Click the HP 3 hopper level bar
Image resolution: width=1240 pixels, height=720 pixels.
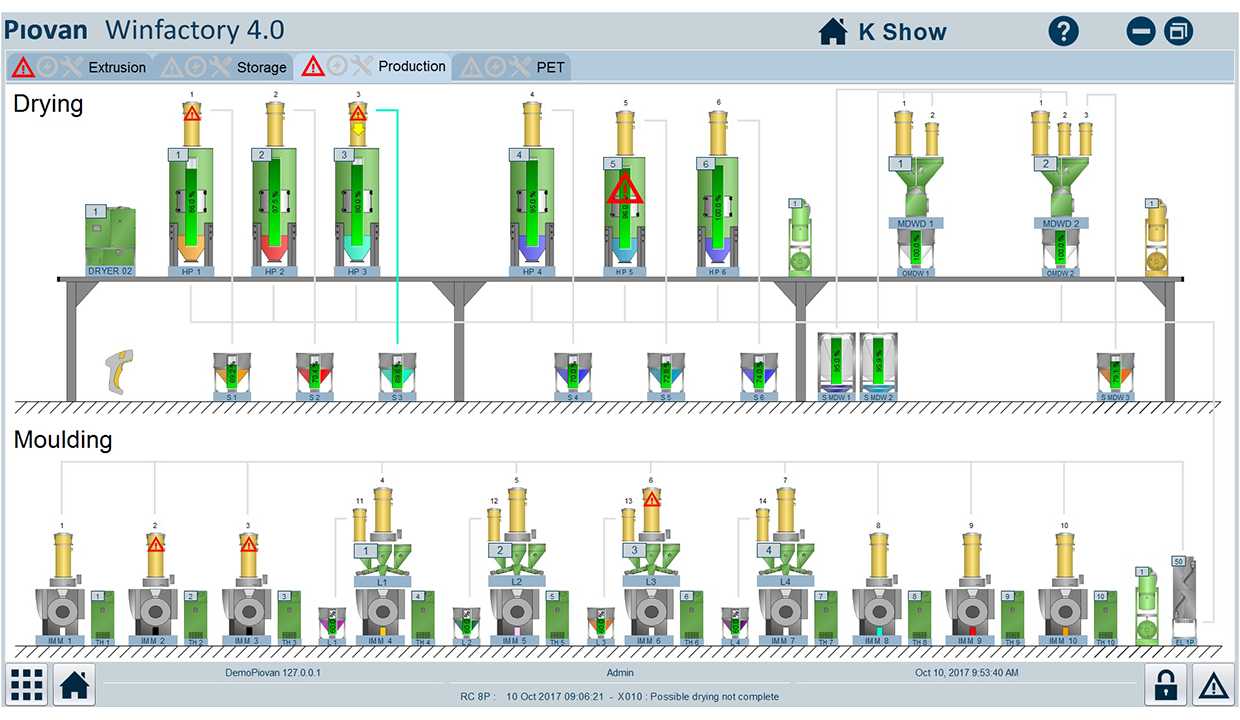pyautogui.click(x=357, y=203)
